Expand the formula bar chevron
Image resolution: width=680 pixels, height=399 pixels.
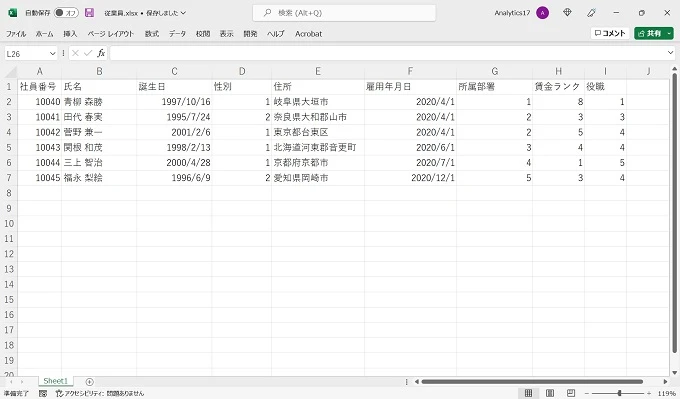pos(670,53)
